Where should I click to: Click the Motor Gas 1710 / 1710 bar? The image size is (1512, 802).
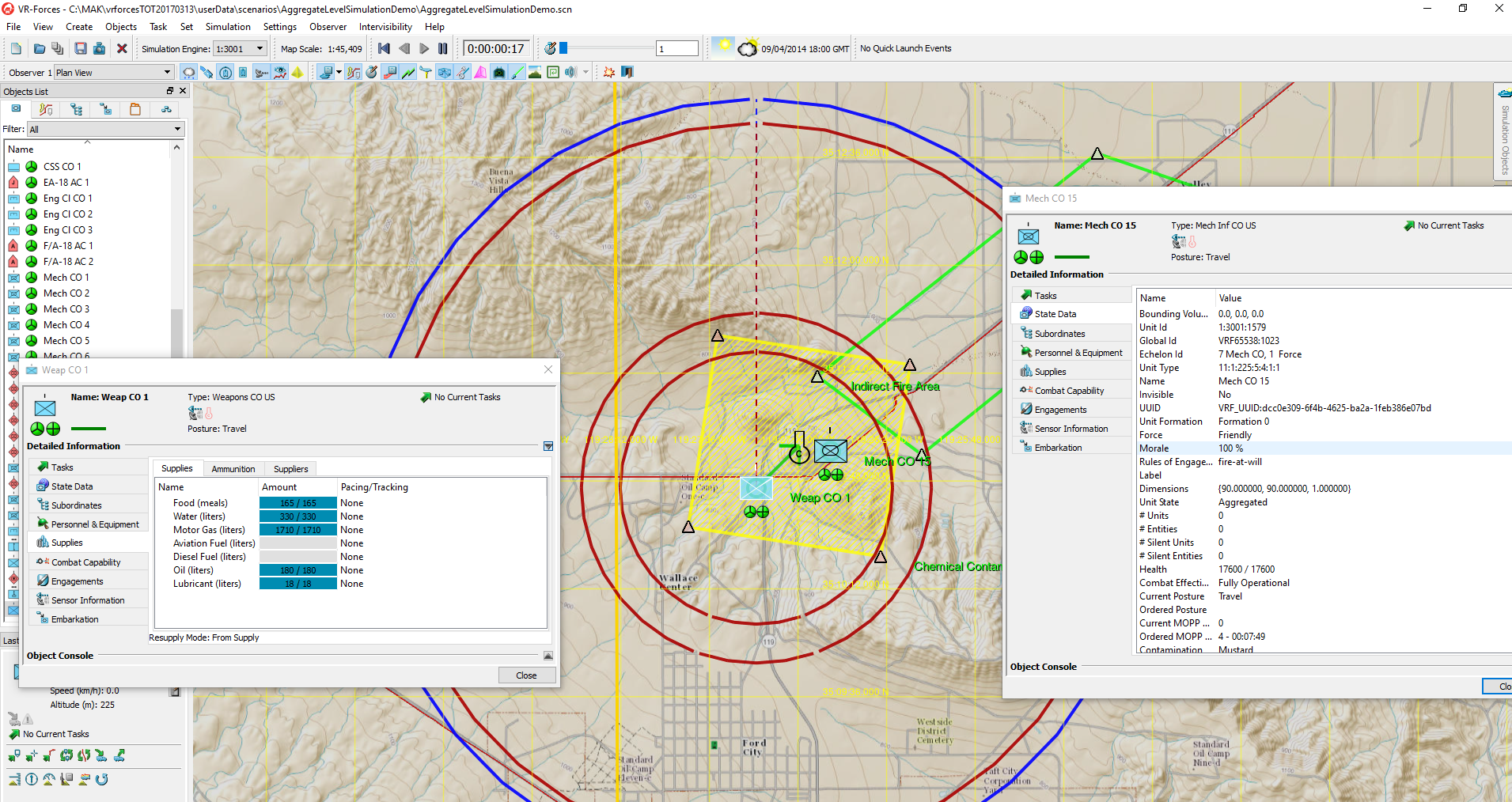tap(298, 530)
